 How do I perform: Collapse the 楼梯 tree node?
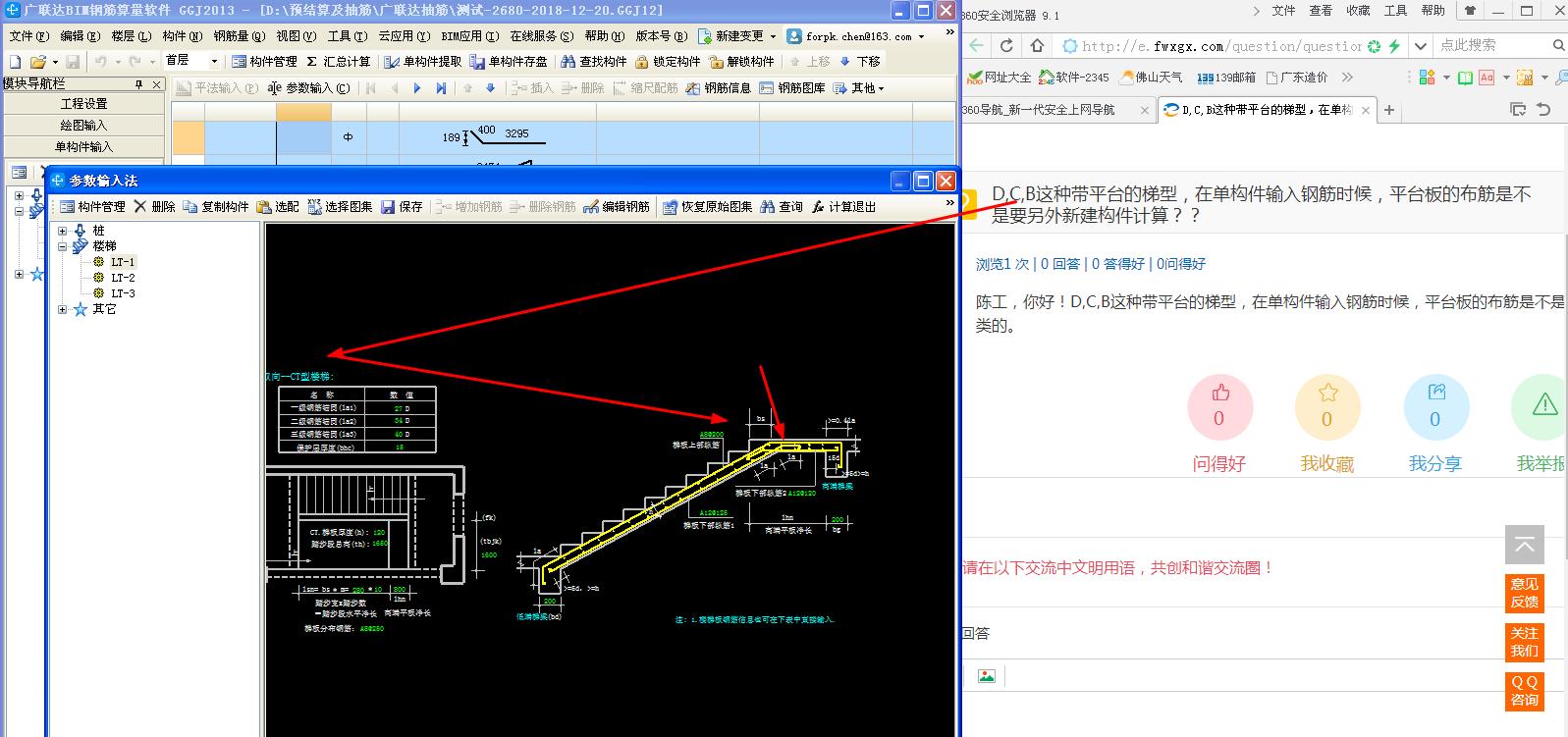coord(63,246)
